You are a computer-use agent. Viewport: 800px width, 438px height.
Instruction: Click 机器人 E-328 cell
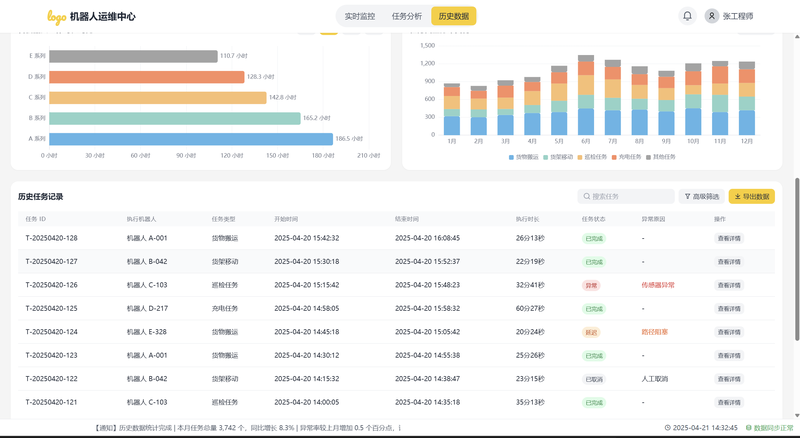146,332
